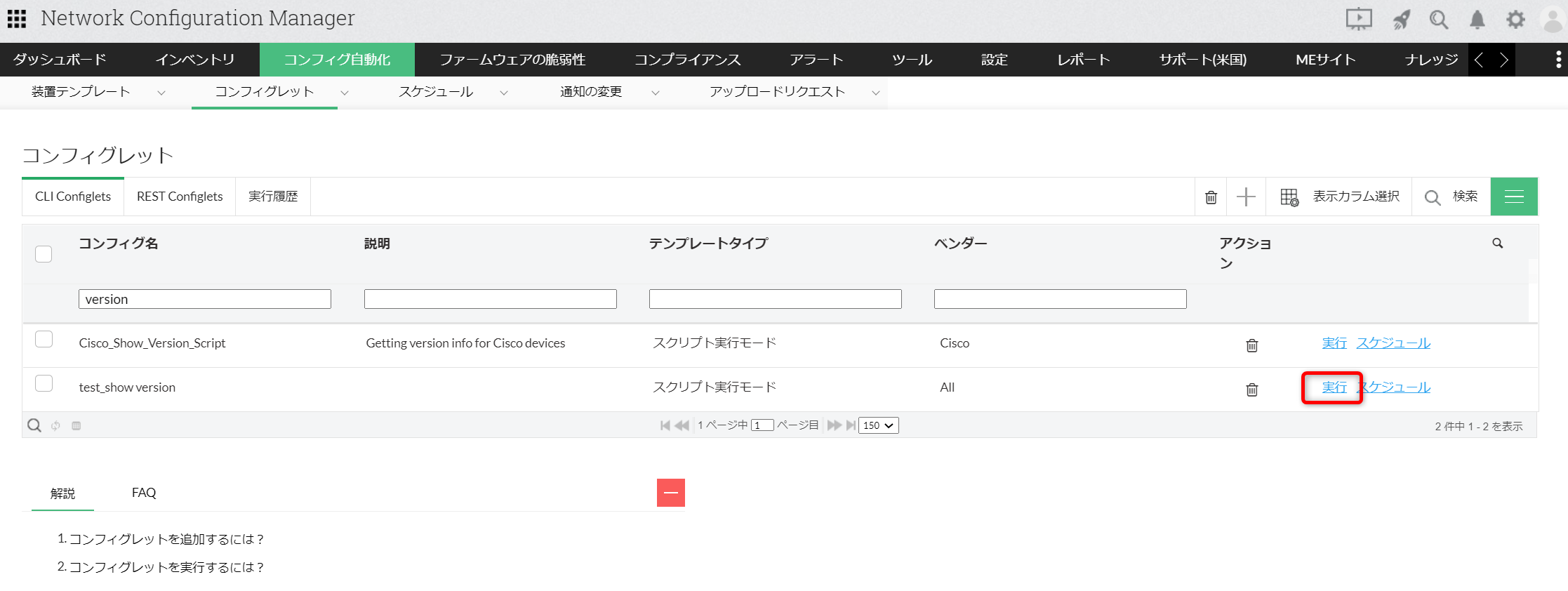Image resolution: width=1568 pixels, height=591 pixels.
Task: Delete test_show version using its trash icon
Action: tap(1251, 389)
